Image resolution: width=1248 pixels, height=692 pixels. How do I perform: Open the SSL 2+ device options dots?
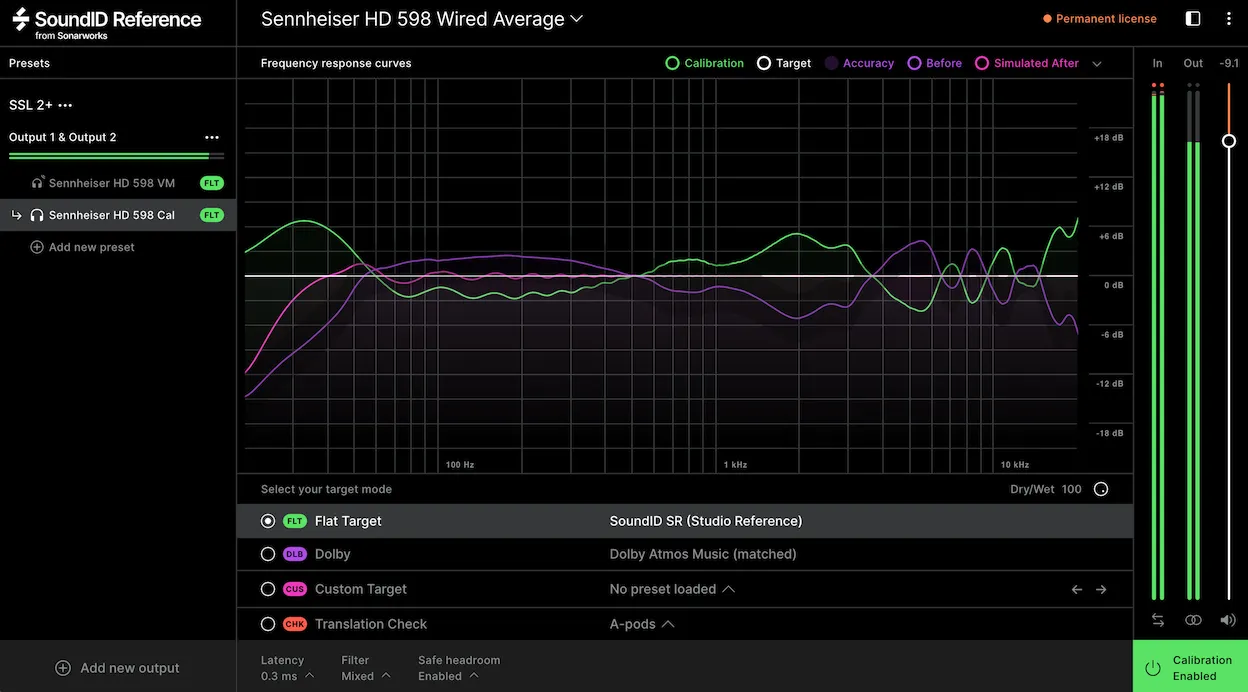[65, 105]
